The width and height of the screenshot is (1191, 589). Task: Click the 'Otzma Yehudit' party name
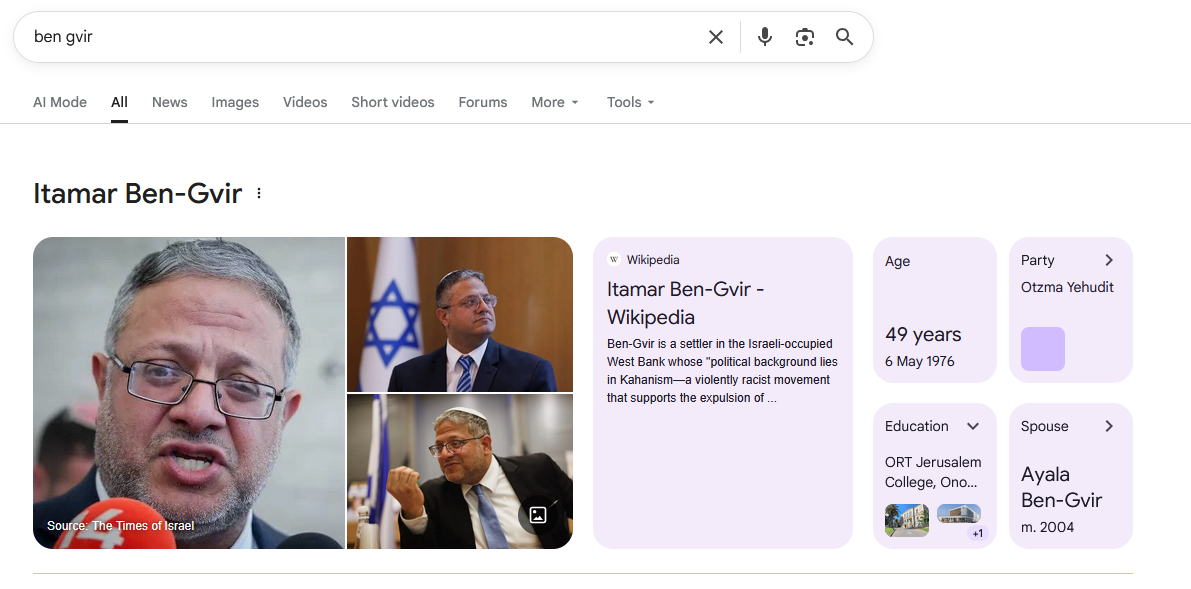tap(1067, 287)
